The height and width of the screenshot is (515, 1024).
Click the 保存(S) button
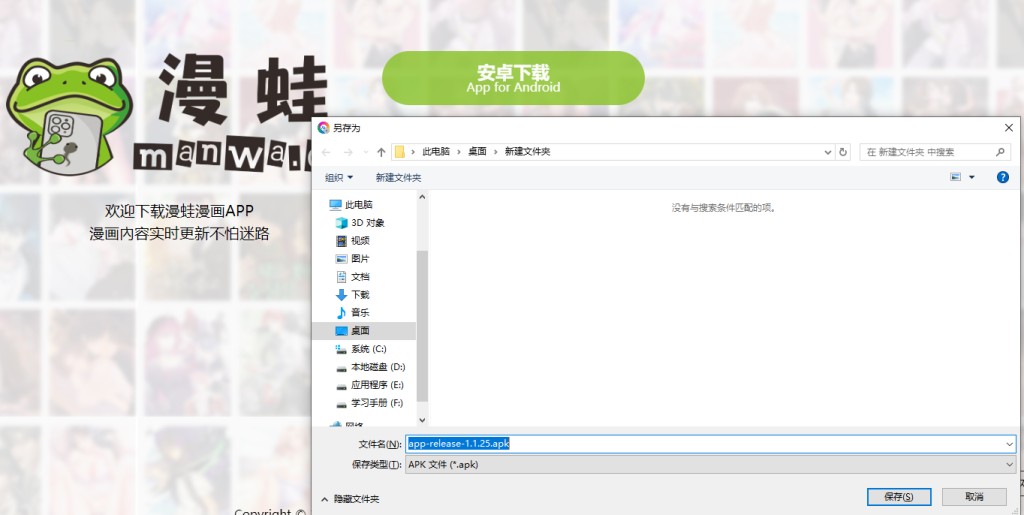tap(899, 497)
